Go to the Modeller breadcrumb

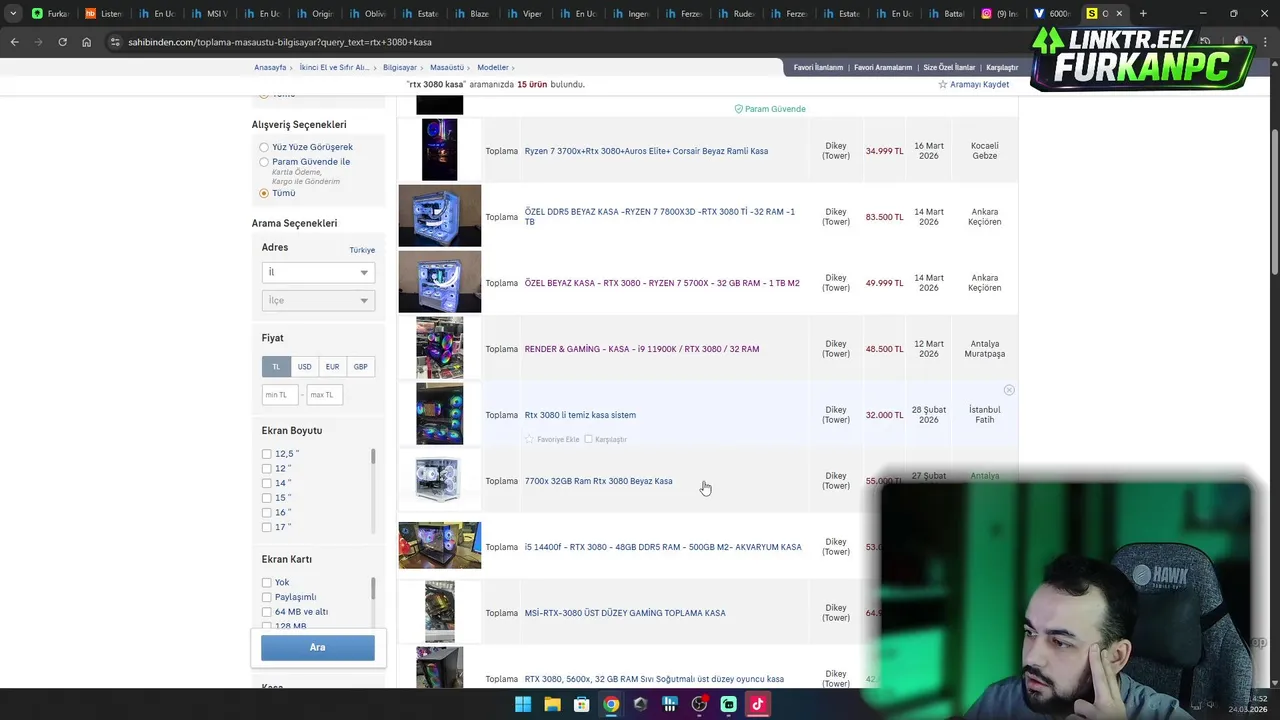(493, 68)
